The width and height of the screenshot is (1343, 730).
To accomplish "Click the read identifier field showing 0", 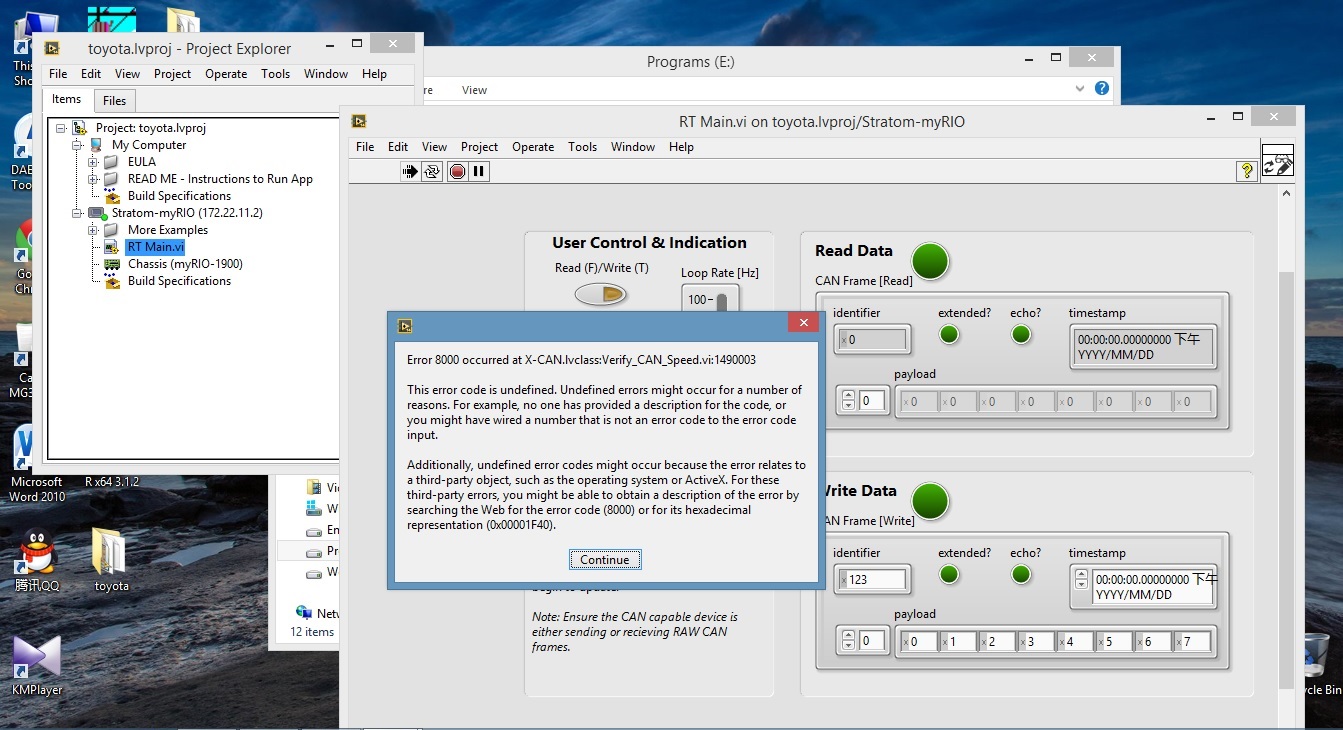I will (x=872, y=339).
